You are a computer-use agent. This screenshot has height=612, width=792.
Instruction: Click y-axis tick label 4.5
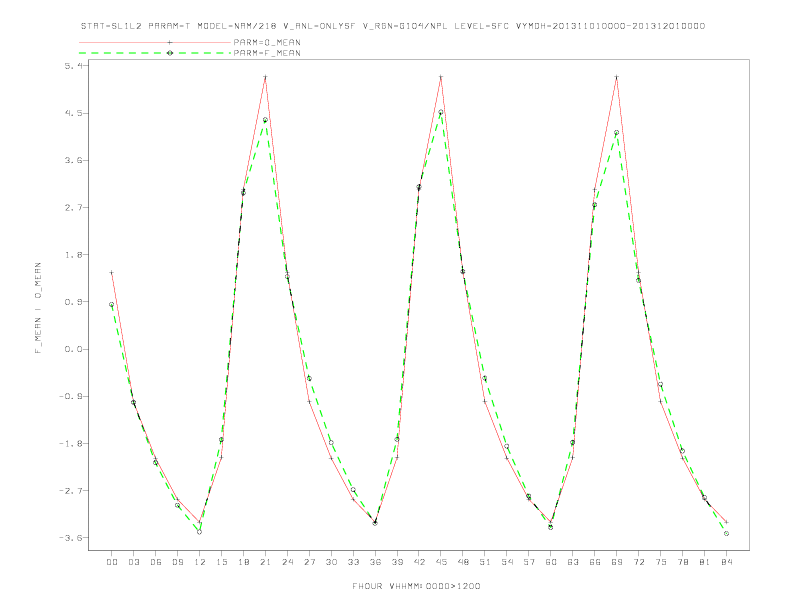73,113
